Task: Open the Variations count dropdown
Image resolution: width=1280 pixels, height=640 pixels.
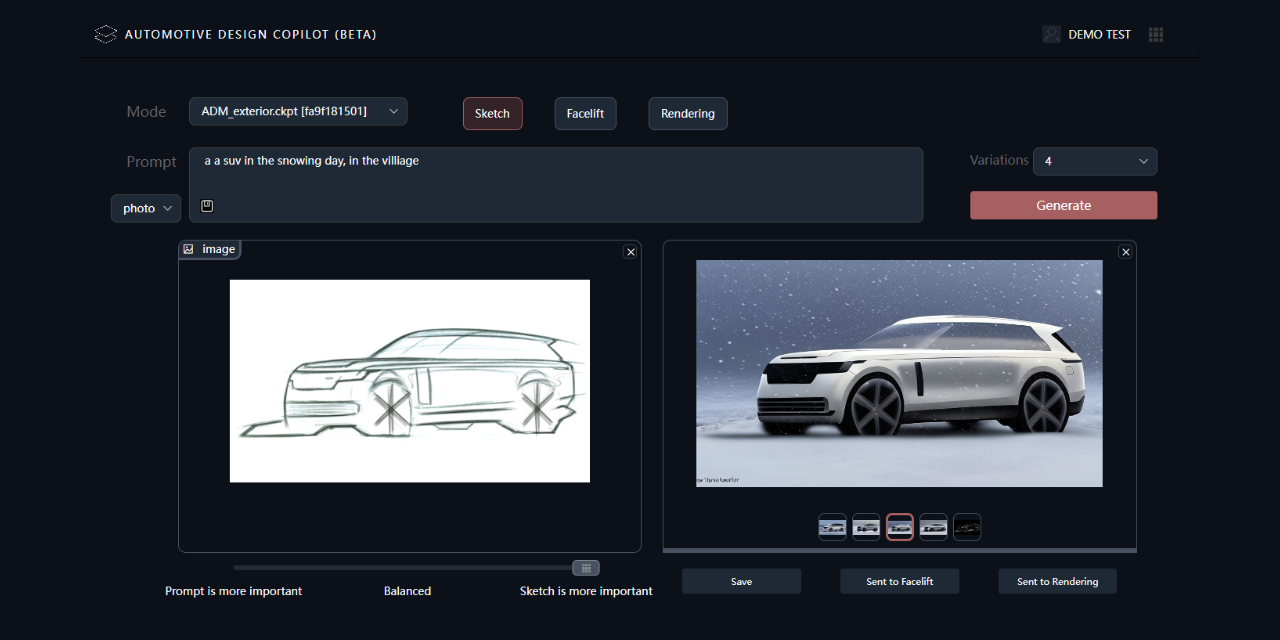Action: (x=1094, y=161)
